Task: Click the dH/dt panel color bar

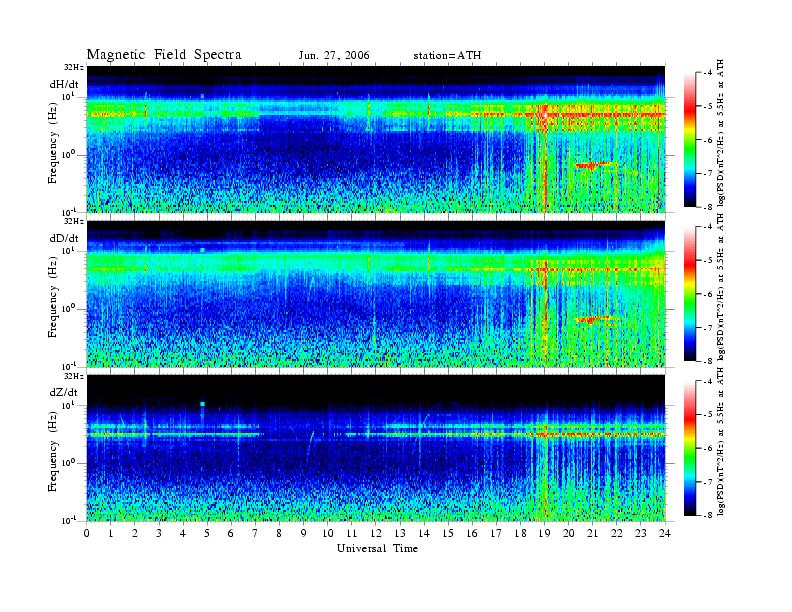Action: 689,140
